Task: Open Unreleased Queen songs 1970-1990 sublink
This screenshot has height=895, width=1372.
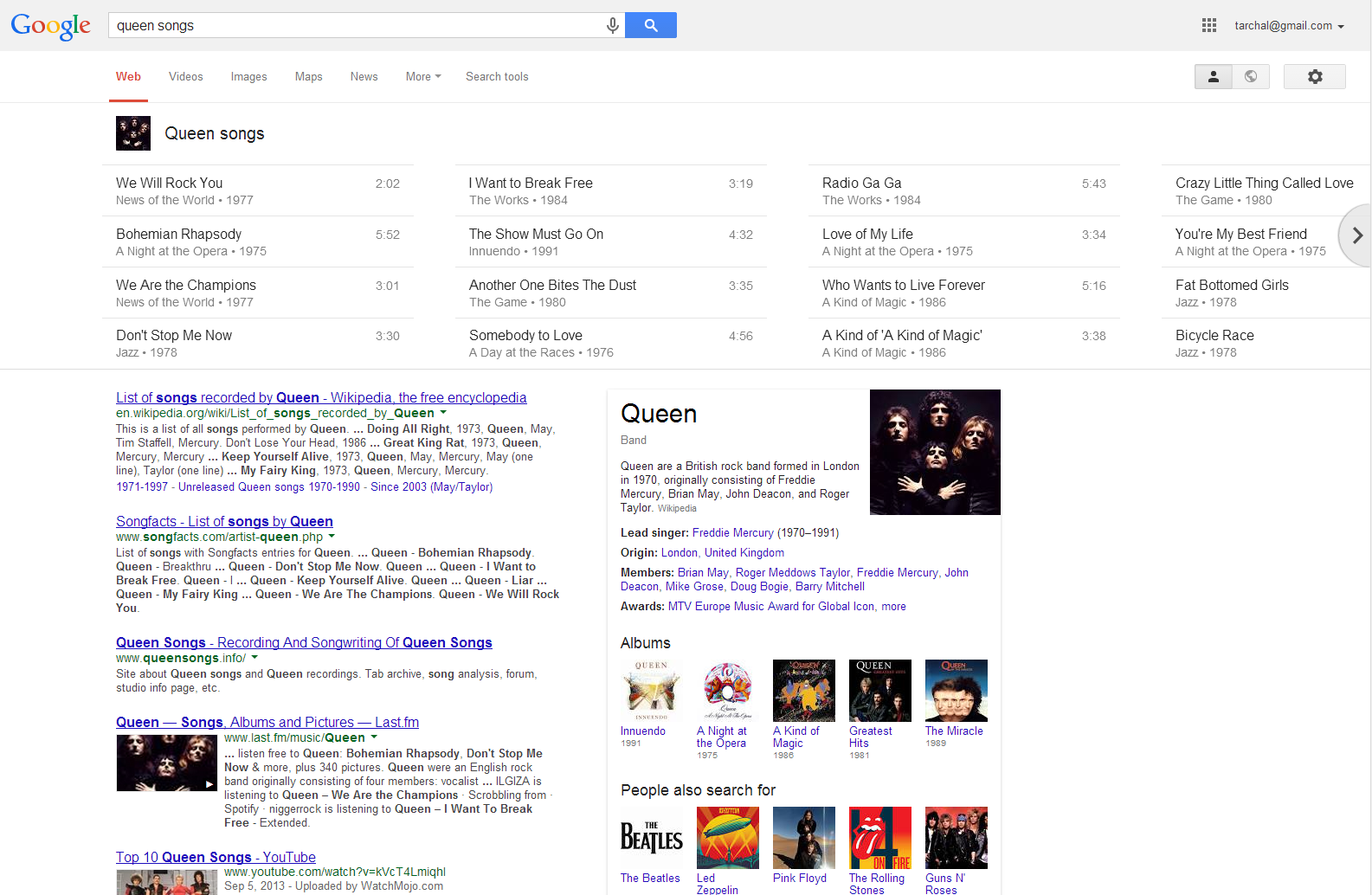Action: [x=269, y=486]
